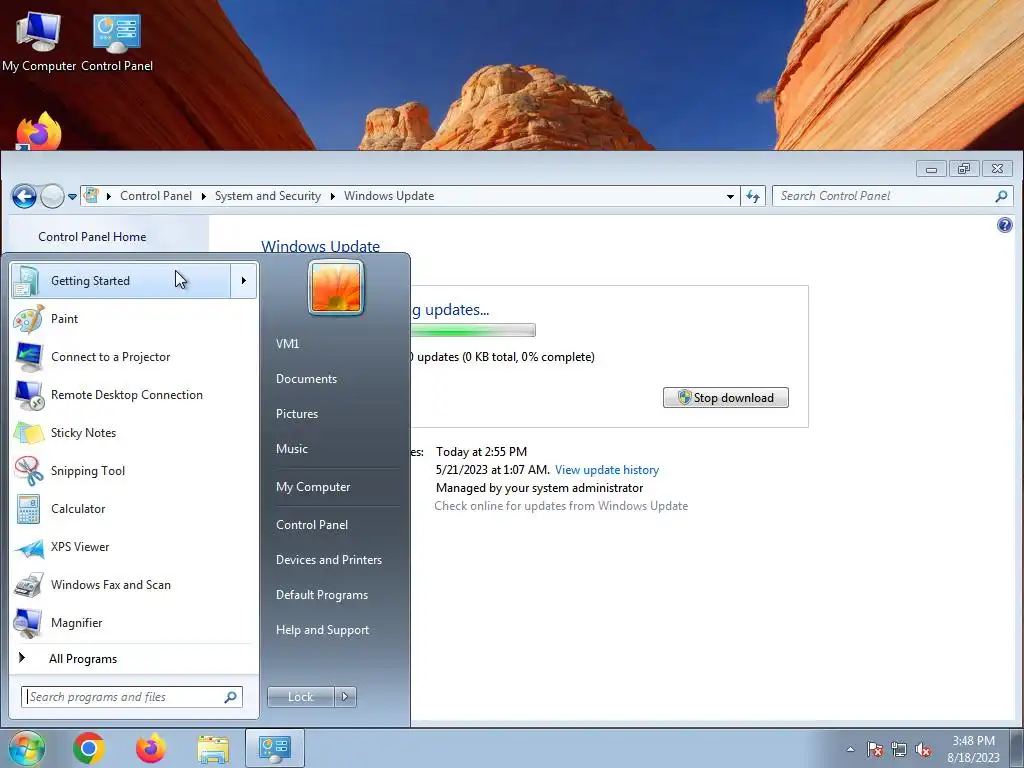Click the Back navigation button
Screen dimensions: 1024x768
(x=24, y=196)
